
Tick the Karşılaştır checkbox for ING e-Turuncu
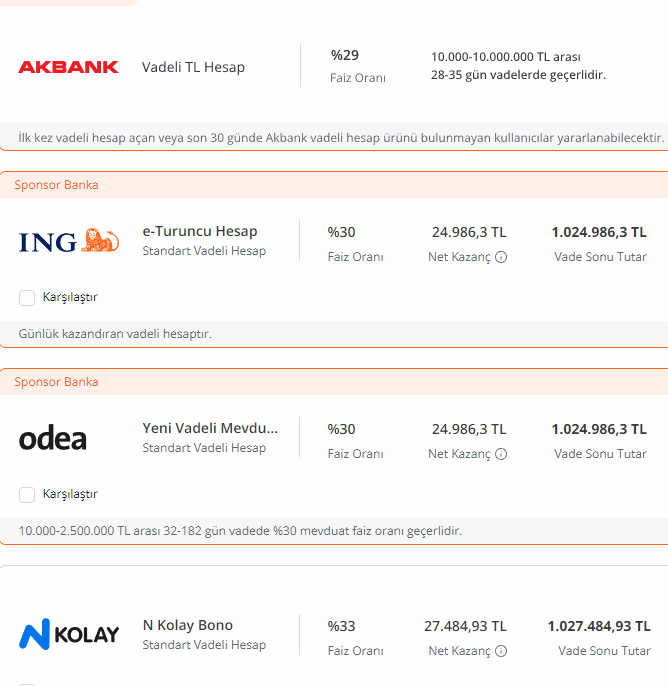click(27, 297)
